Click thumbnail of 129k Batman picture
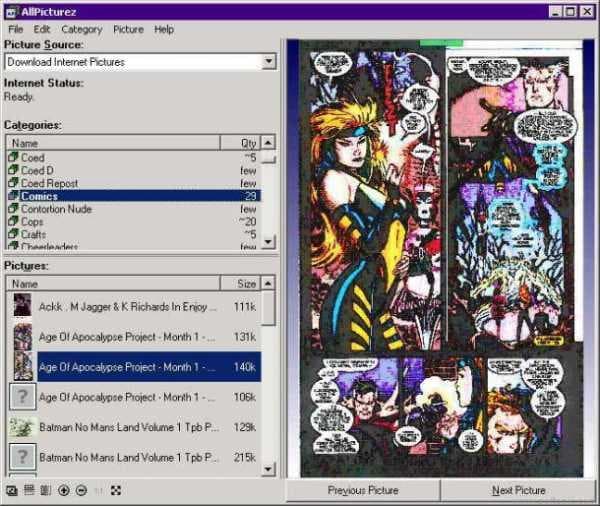The width and height of the screenshot is (600, 506). pos(23,427)
